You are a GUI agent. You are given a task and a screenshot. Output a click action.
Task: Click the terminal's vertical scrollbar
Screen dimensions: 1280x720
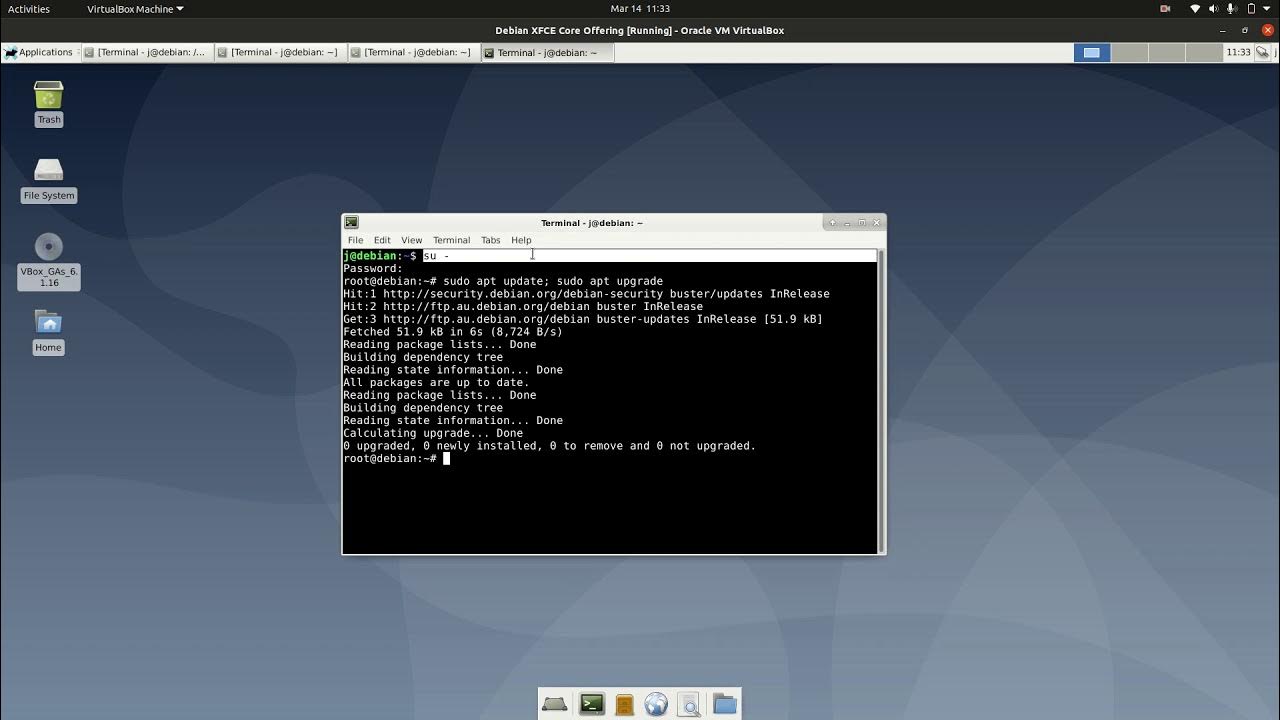[881, 401]
